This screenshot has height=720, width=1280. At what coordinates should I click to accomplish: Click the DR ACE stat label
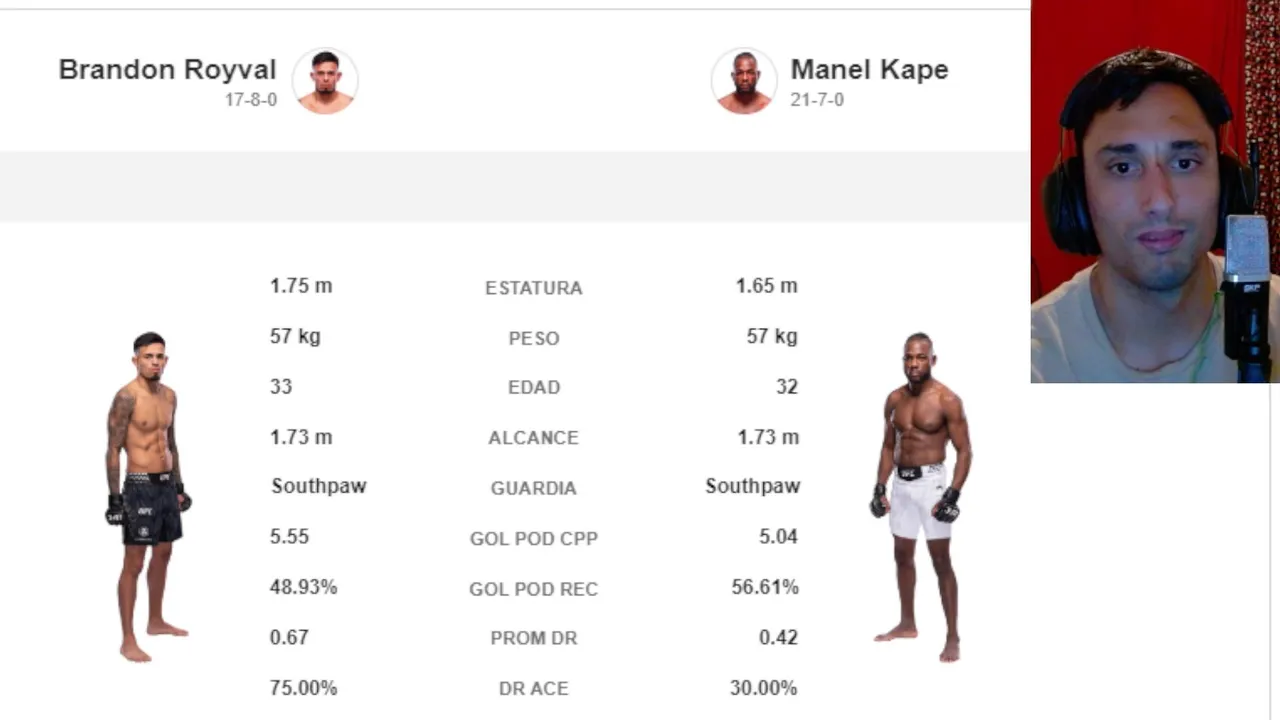point(534,689)
